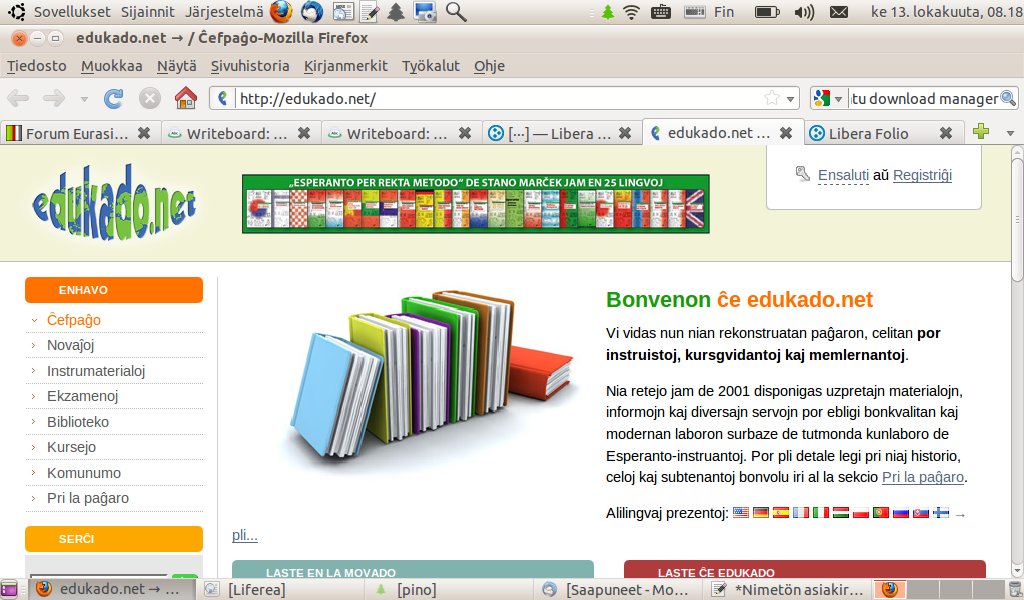Image resolution: width=1024 pixels, height=600 pixels.
Task: Open the back/forward history dropdown
Action: coord(84,99)
